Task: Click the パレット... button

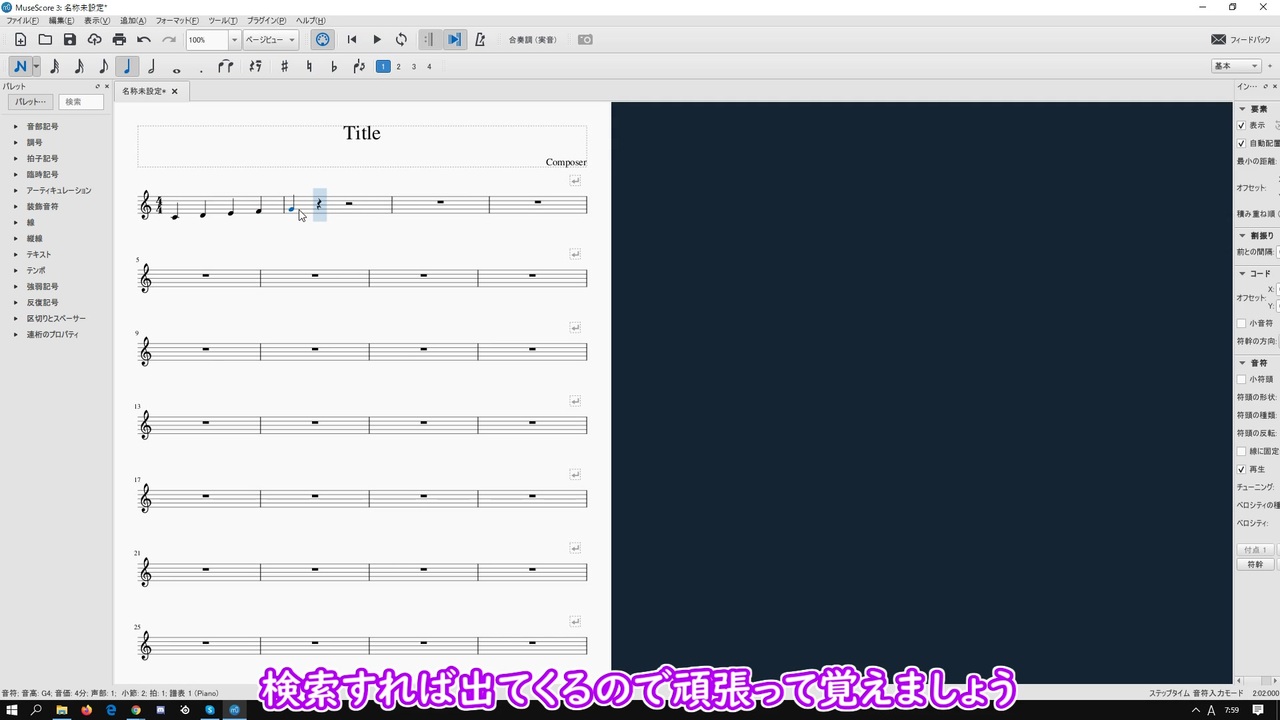Action: (x=29, y=102)
